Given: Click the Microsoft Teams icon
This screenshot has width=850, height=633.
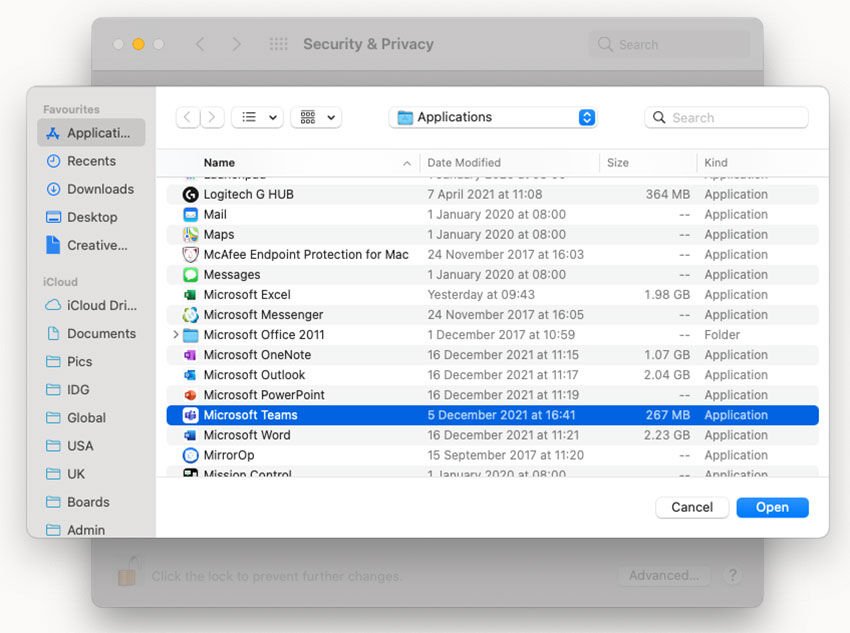Looking at the screenshot, I should [x=190, y=415].
